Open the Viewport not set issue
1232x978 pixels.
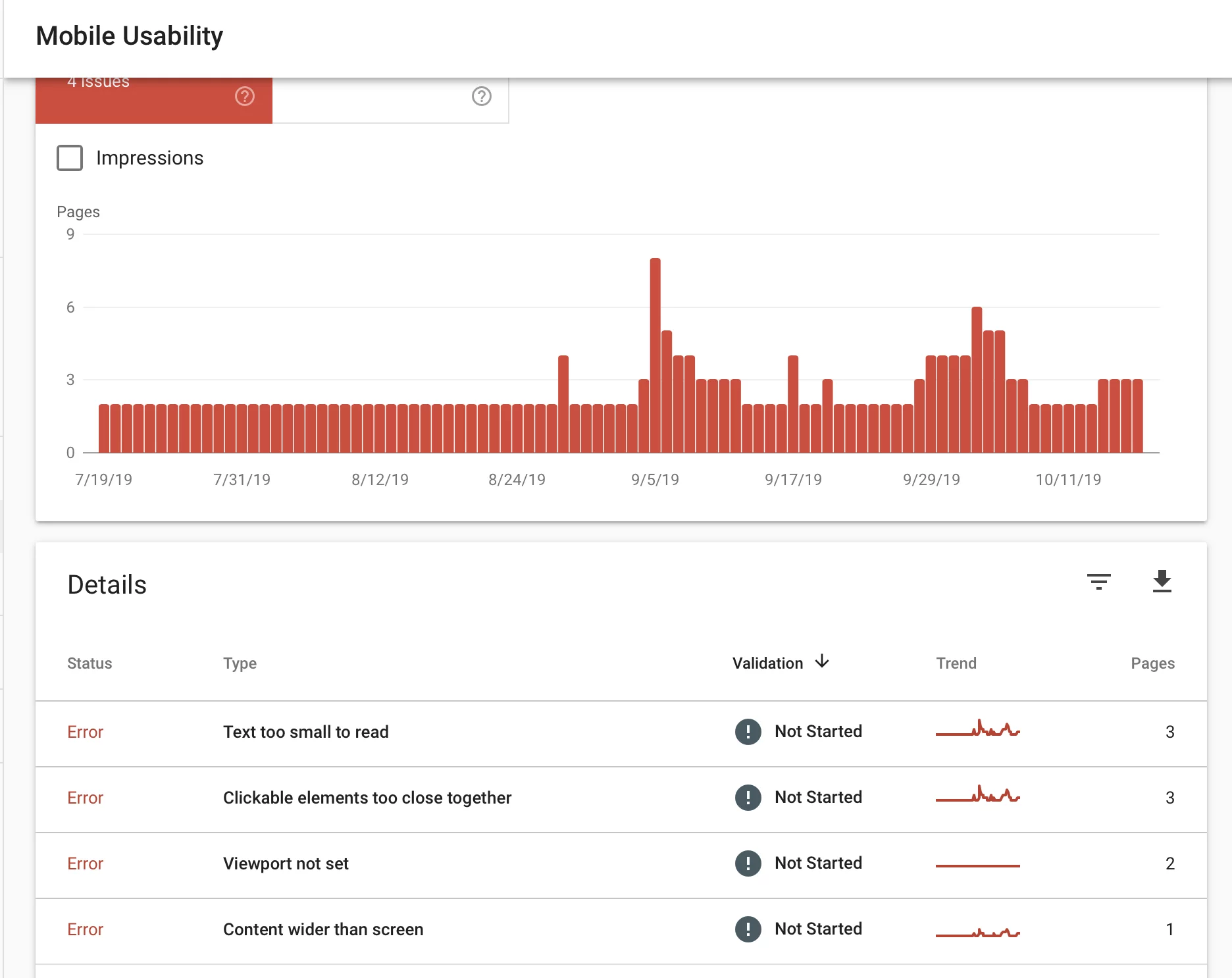click(286, 863)
